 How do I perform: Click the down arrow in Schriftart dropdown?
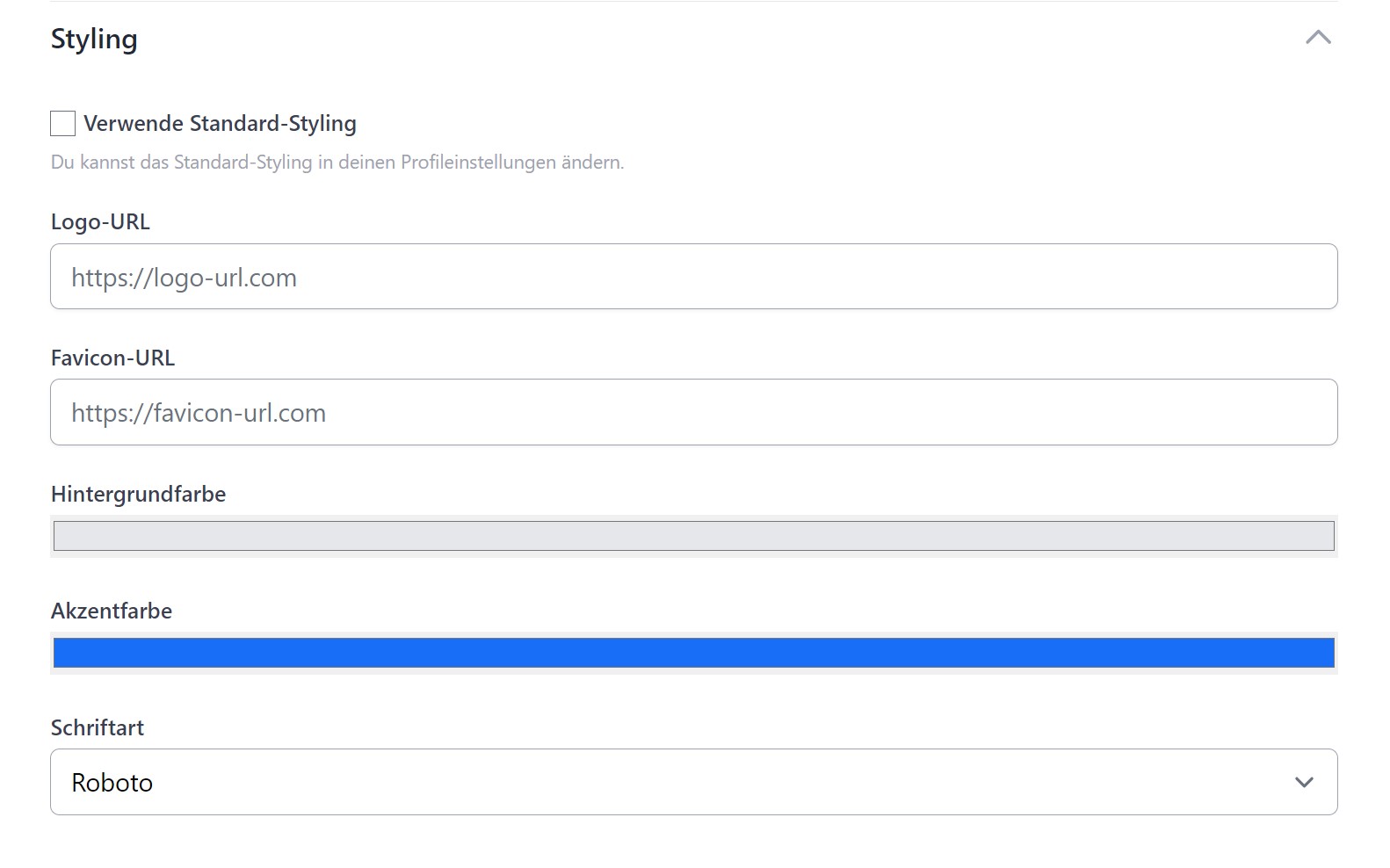pos(1304,782)
